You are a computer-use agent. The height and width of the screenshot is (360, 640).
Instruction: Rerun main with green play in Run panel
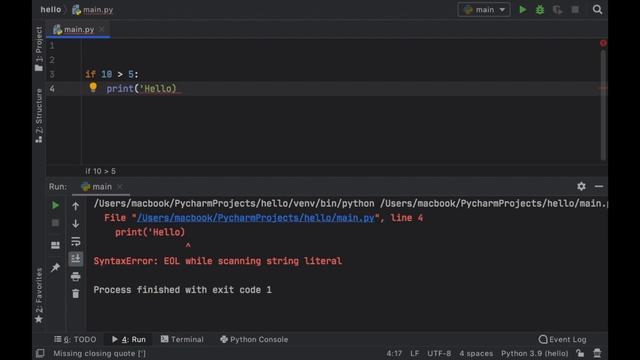pyautogui.click(x=55, y=205)
